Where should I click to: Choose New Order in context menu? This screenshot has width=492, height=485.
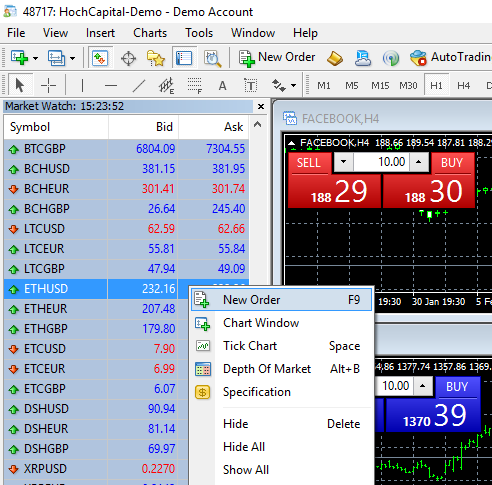281,300
